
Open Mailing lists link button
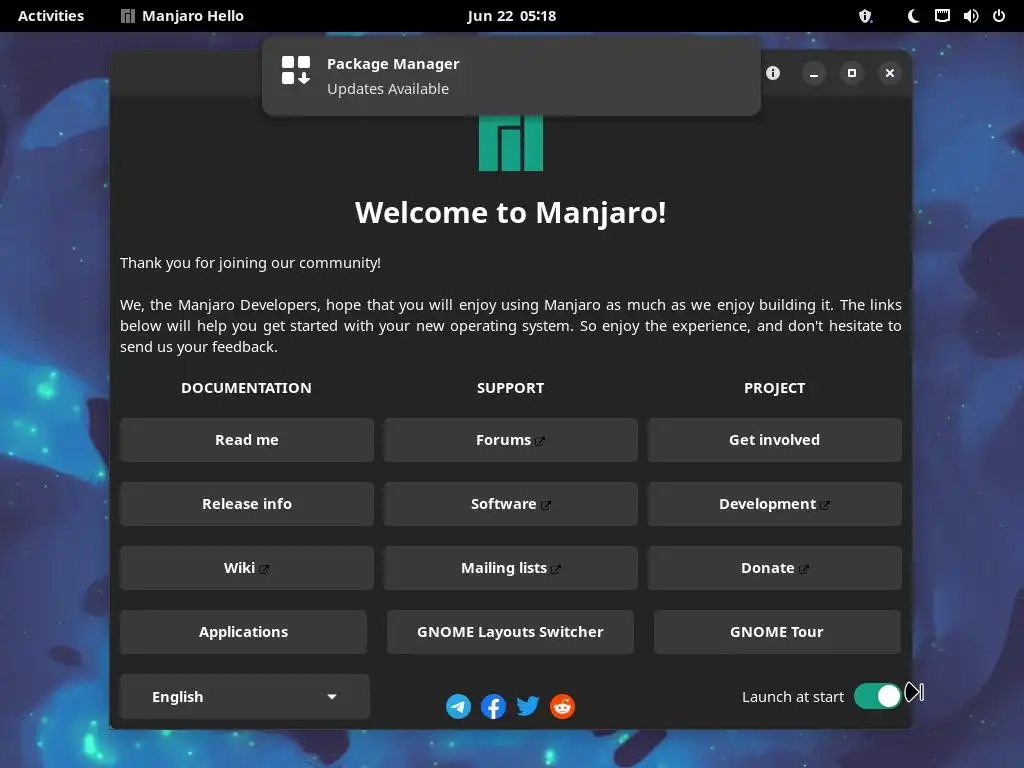[511, 568]
